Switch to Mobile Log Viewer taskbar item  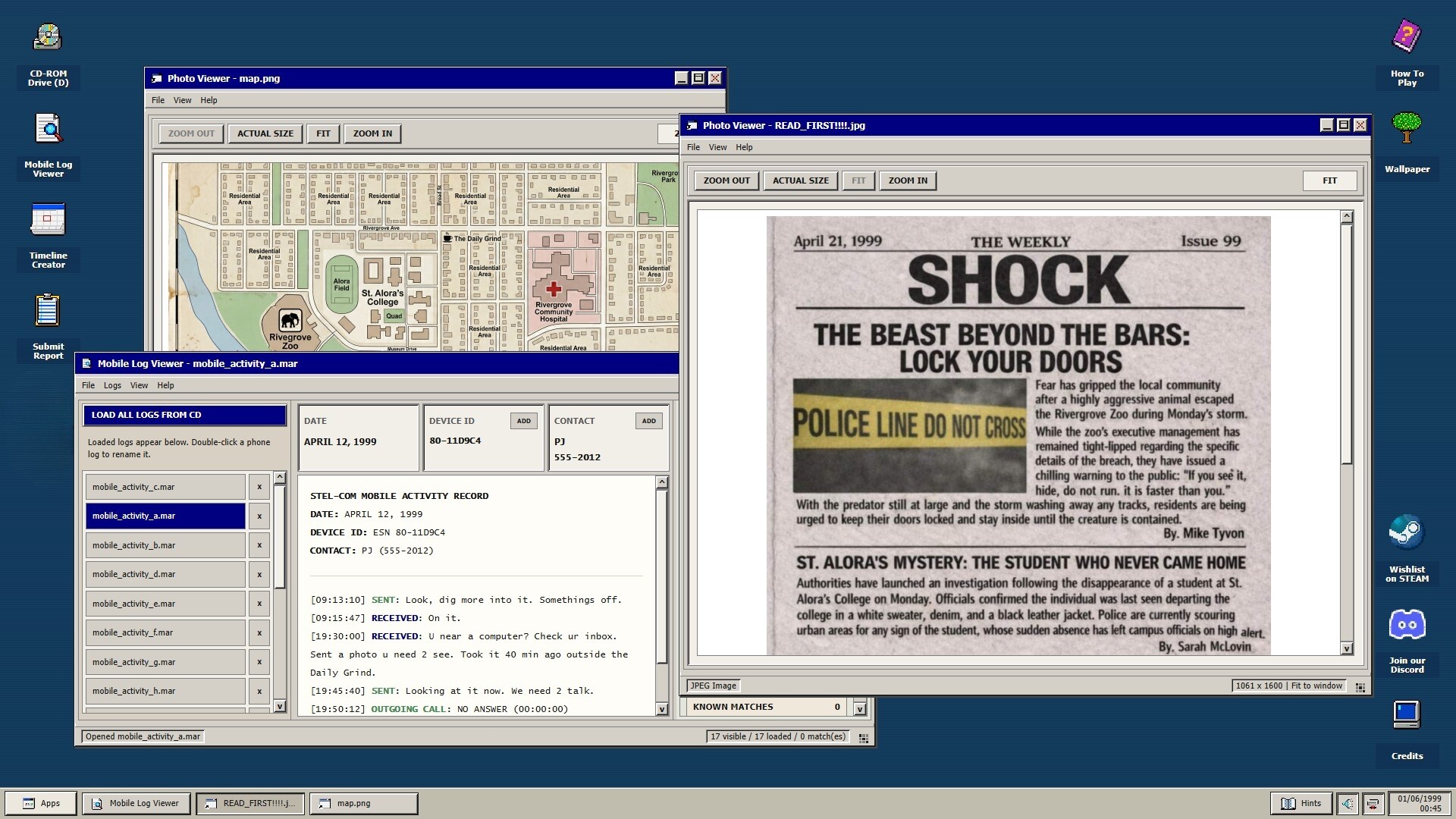point(136,803)
